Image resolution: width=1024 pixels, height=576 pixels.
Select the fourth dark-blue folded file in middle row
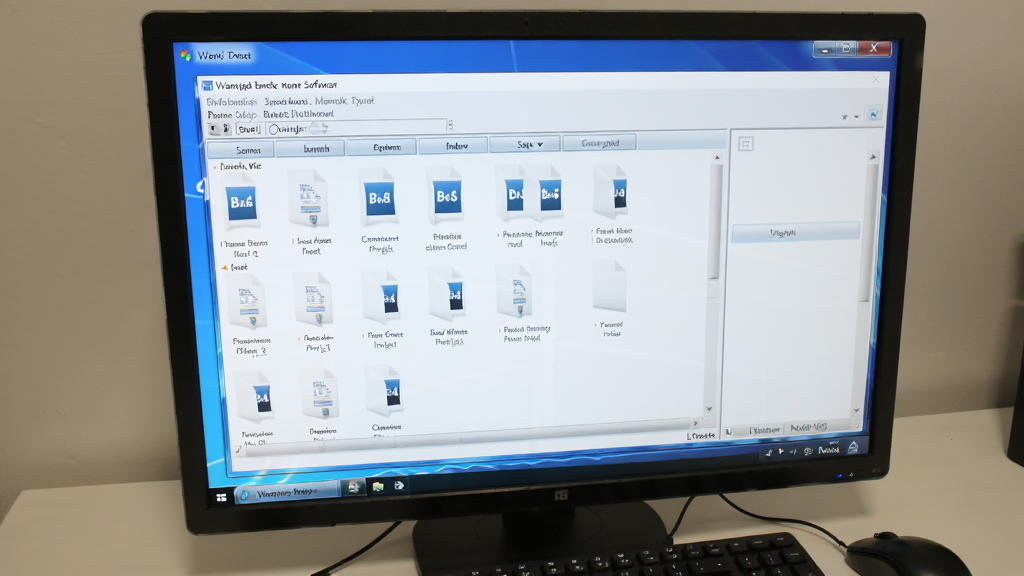pyautogui.click(x=448, y=295)
